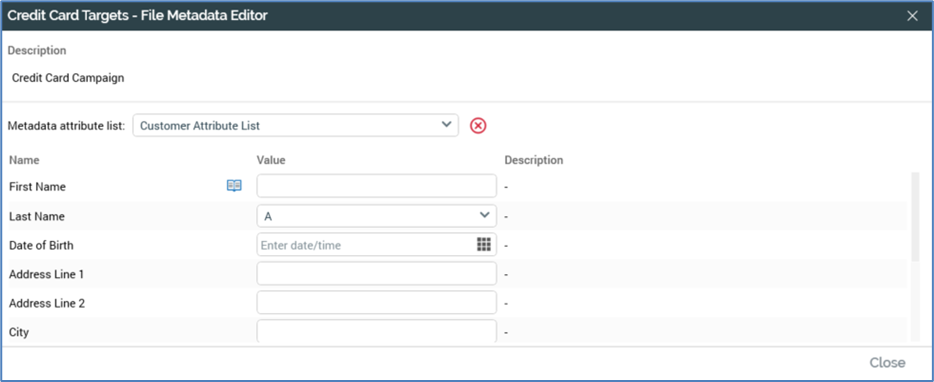Screen dimensions: 934x382
Task: Open the lookup book icon beside First Name
Action: 234,186
